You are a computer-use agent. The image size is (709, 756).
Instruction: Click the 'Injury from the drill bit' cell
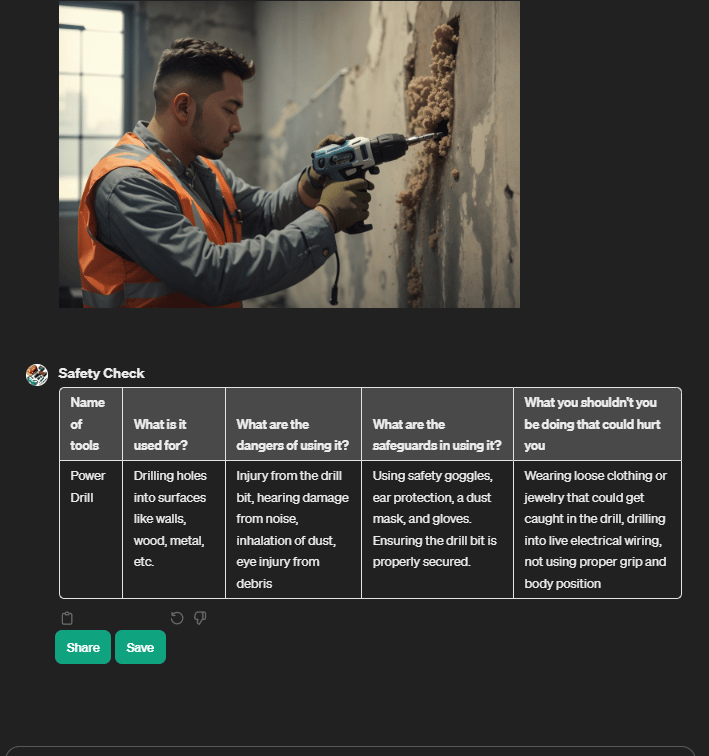[x=294, y=529]
